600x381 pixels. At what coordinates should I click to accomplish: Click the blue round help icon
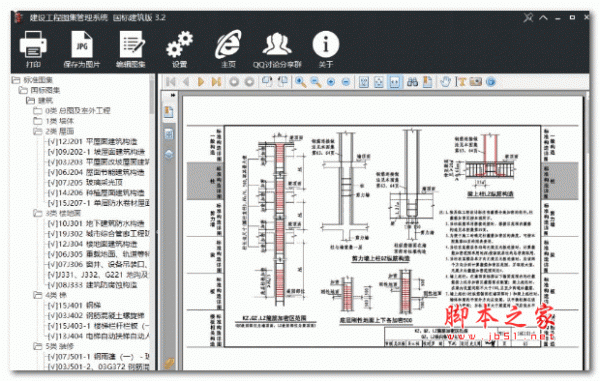491,82
